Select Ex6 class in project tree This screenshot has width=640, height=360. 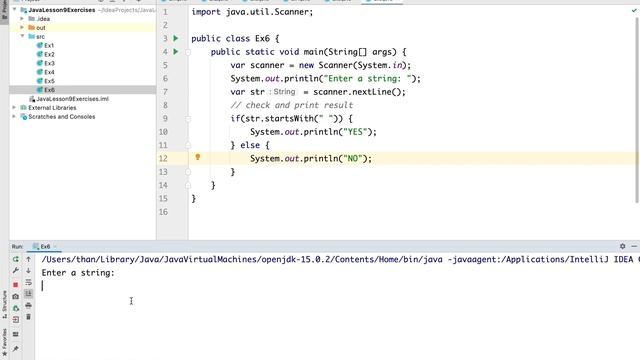[45, 90]
